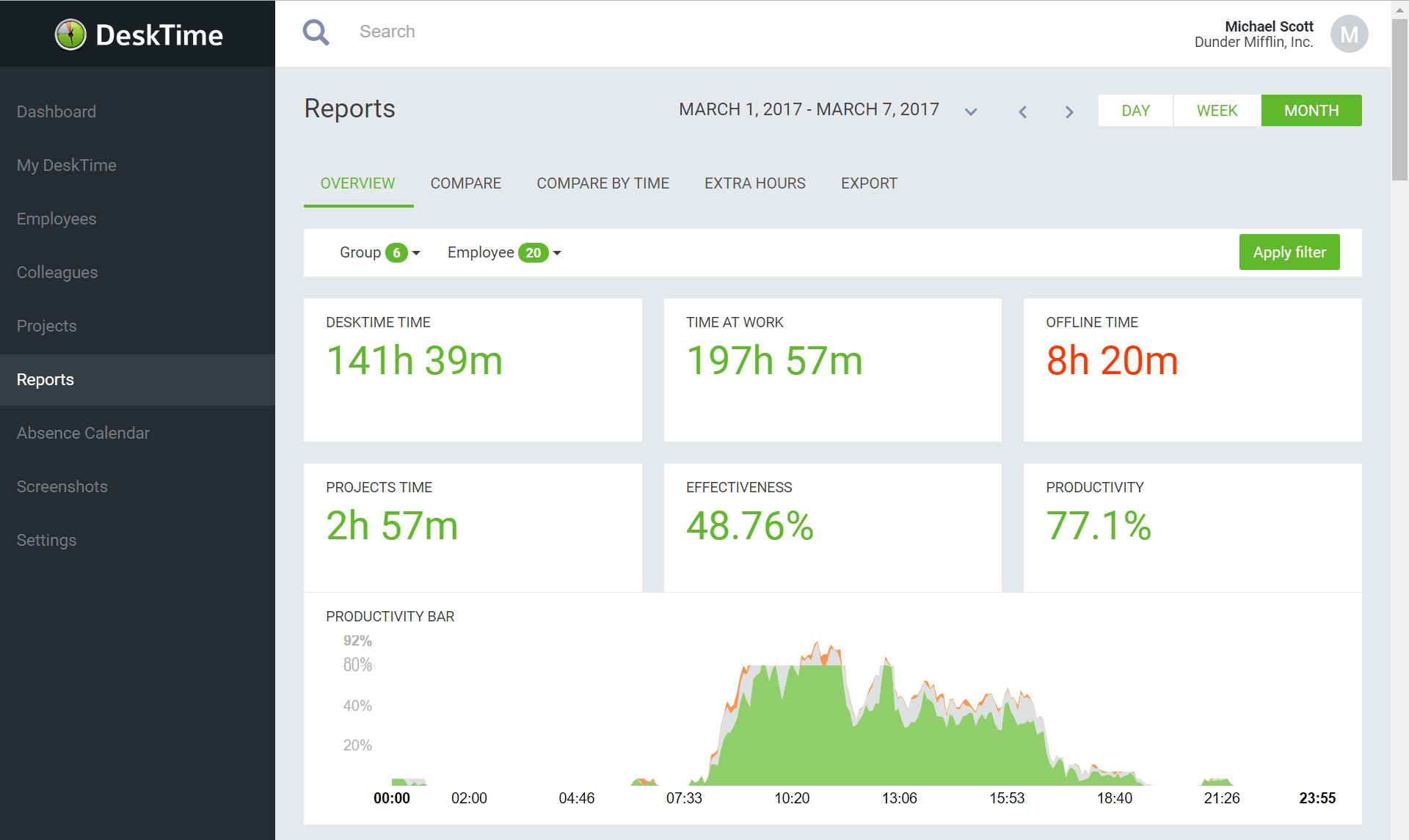Click the Apply filter button
Viewport: 1409px width, 840px height.
pyautogui.click(x=1289, y=252)
